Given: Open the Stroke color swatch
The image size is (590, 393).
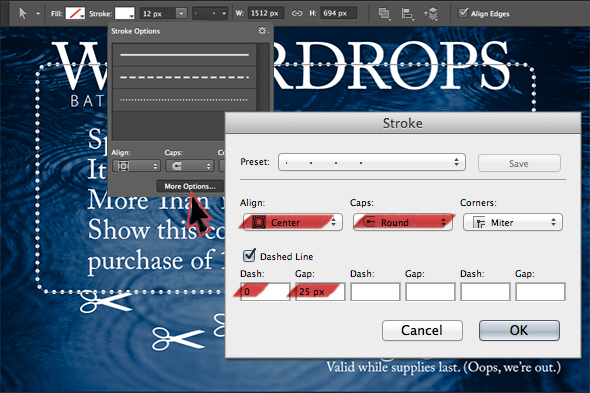Looking at the screenshot, I should (x=125, y=14).
